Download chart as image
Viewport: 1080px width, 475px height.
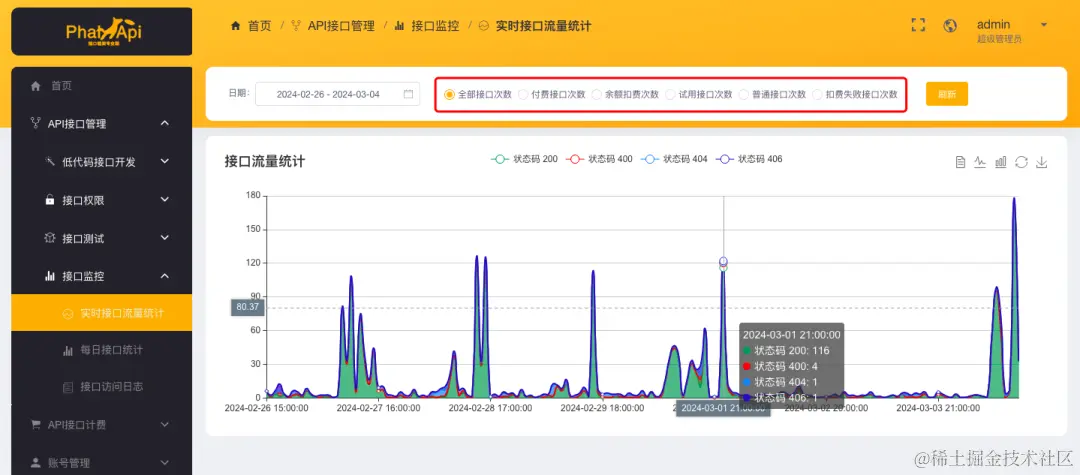[1042, 162]
